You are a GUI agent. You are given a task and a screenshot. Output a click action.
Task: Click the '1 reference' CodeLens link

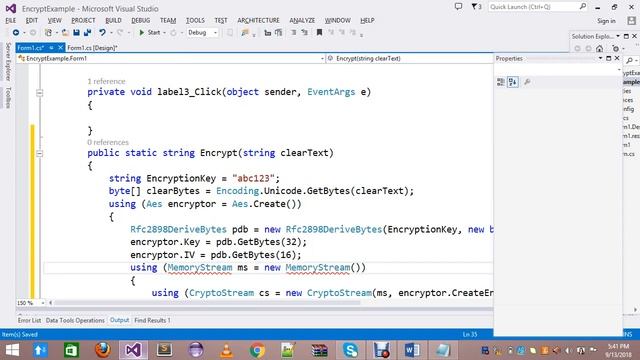coord(106,81)
